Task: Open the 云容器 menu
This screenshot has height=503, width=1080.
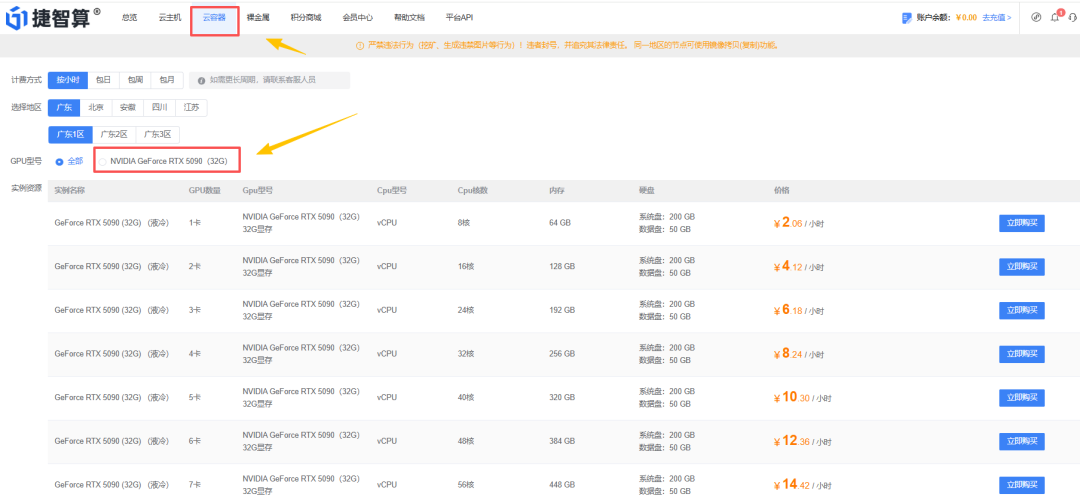Action: 214,17
